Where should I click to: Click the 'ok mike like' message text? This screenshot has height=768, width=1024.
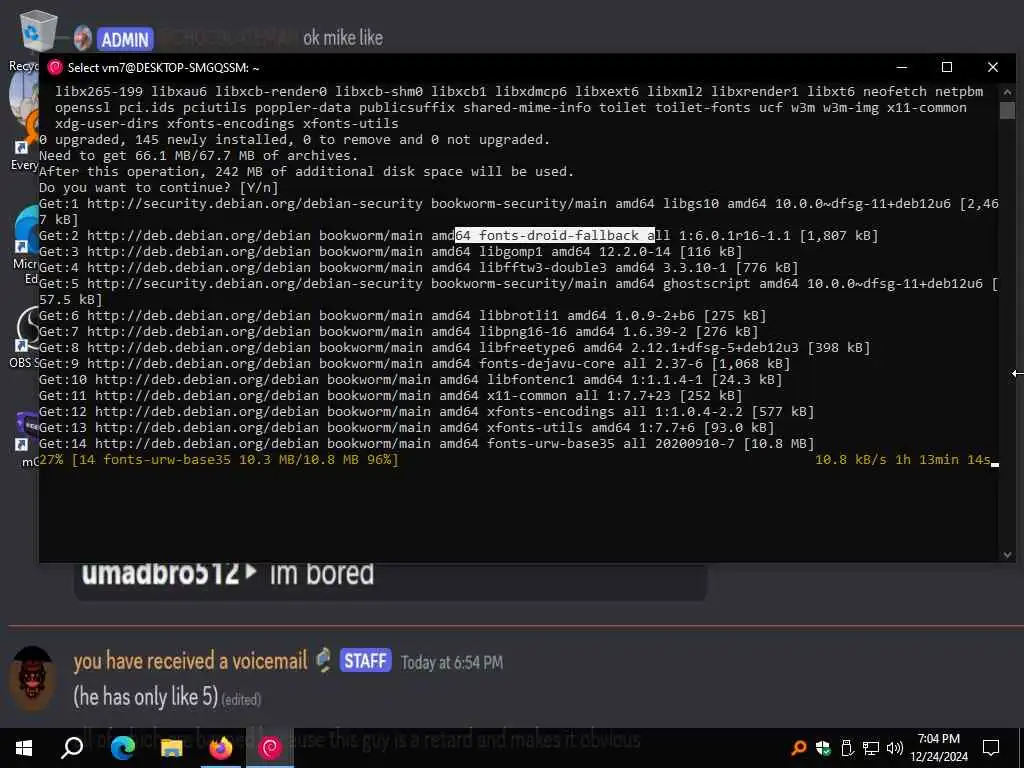click(343, 38)
